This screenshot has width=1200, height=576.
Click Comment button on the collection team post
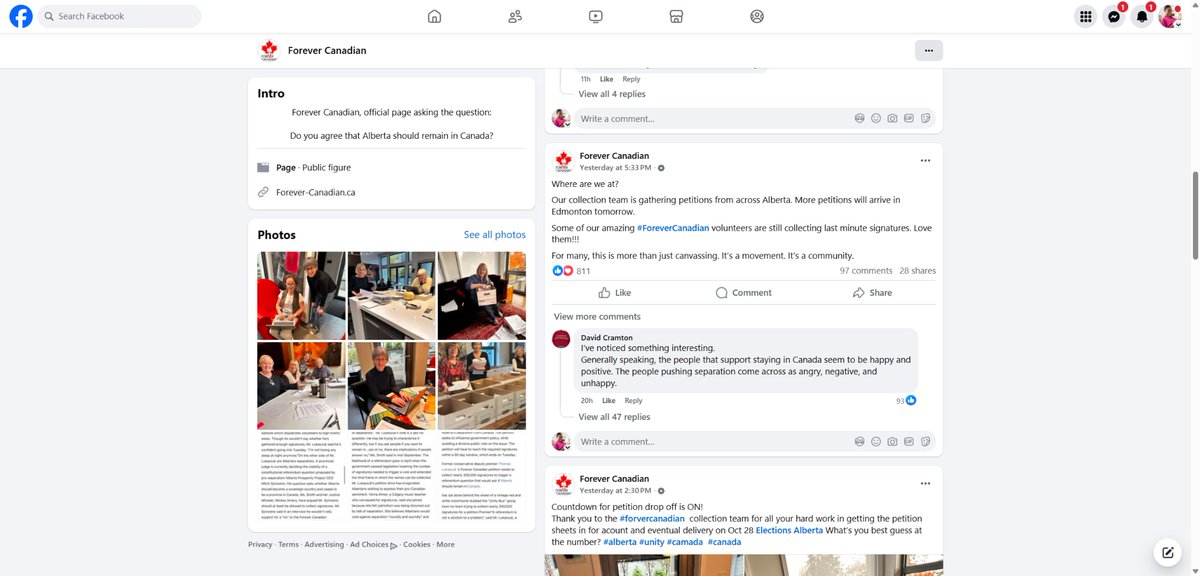[x=744, y=293]
